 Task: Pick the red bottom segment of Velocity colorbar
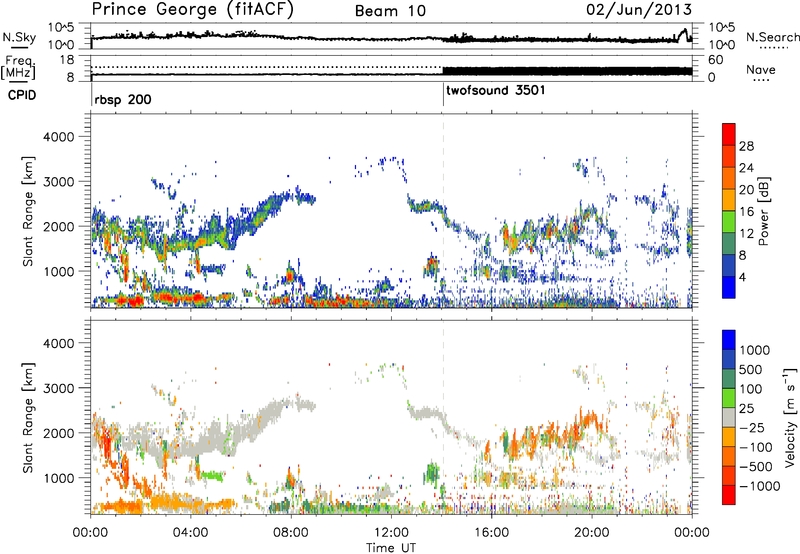tap(729, 495)
